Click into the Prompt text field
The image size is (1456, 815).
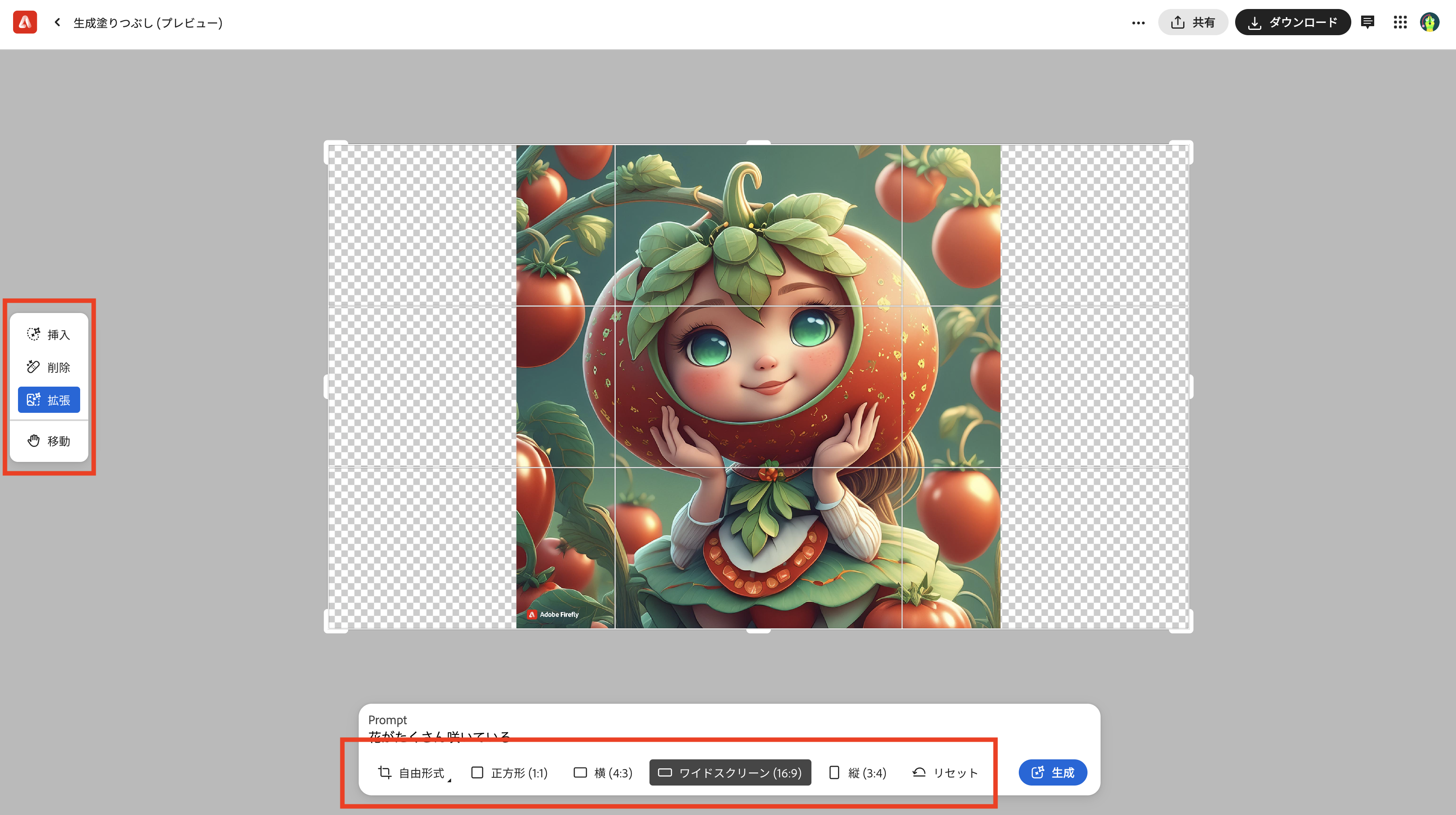[729, 736]
